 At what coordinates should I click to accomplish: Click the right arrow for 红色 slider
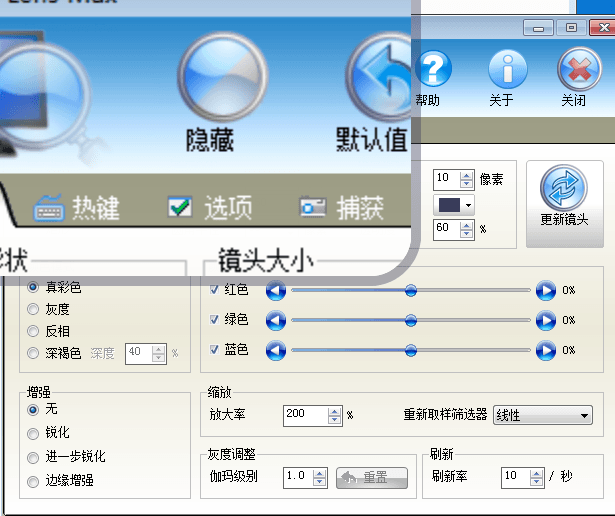546,291
